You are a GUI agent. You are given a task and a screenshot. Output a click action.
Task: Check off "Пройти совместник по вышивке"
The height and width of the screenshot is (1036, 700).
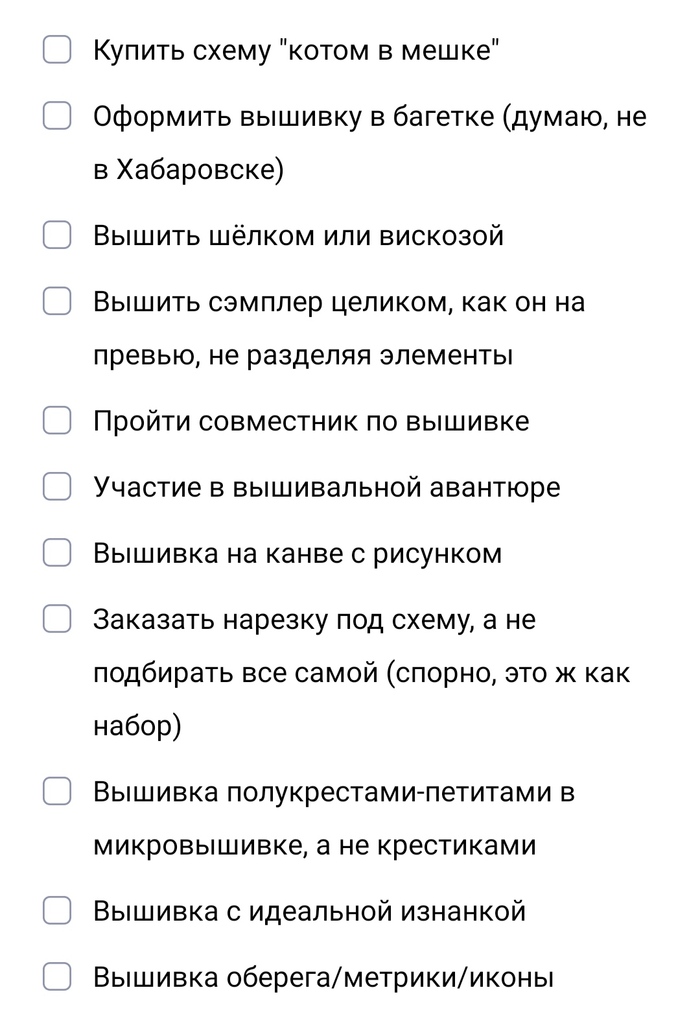57,421
